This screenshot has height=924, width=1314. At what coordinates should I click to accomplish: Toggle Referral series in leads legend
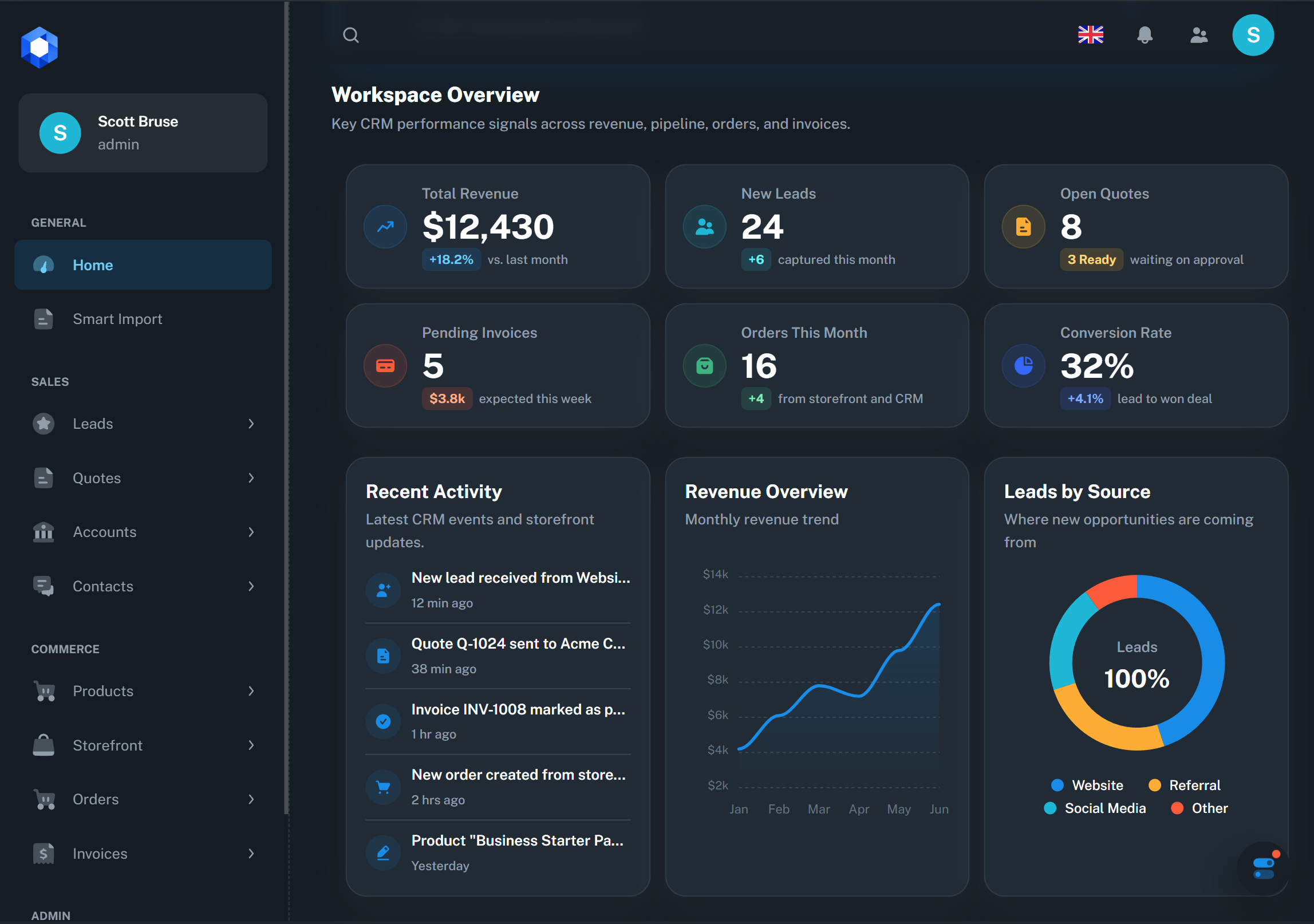[x=1184, y=785]
